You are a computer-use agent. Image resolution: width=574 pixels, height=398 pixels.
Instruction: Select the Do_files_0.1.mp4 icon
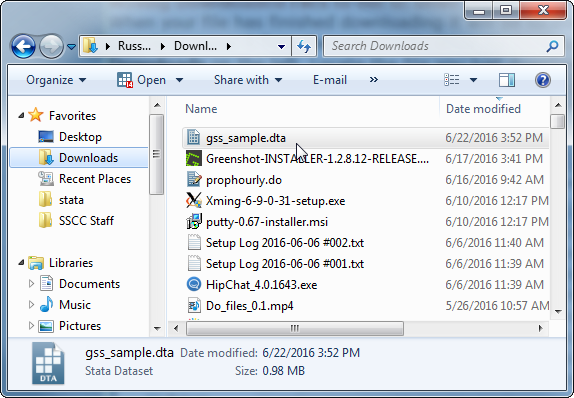click(x=194, y=305)
